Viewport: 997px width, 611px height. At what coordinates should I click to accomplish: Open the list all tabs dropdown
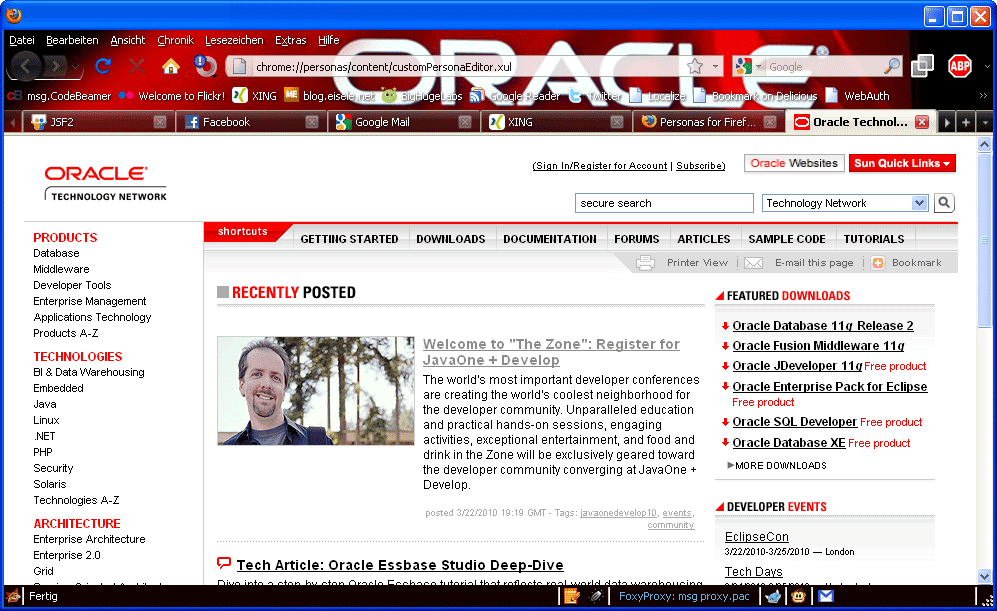pyautogui.click(x=985, y=122)
